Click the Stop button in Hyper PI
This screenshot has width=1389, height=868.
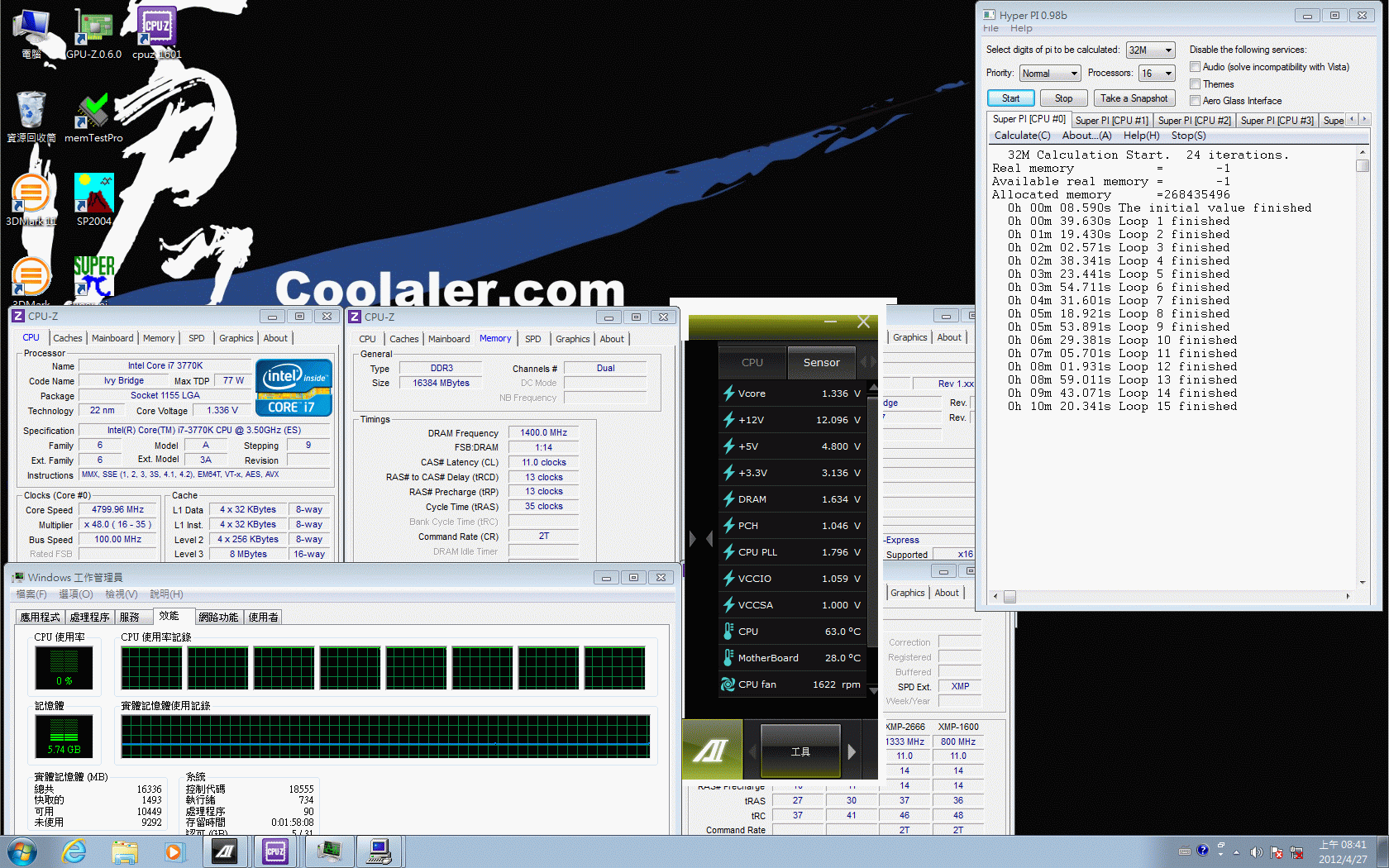click(1063, 98)
